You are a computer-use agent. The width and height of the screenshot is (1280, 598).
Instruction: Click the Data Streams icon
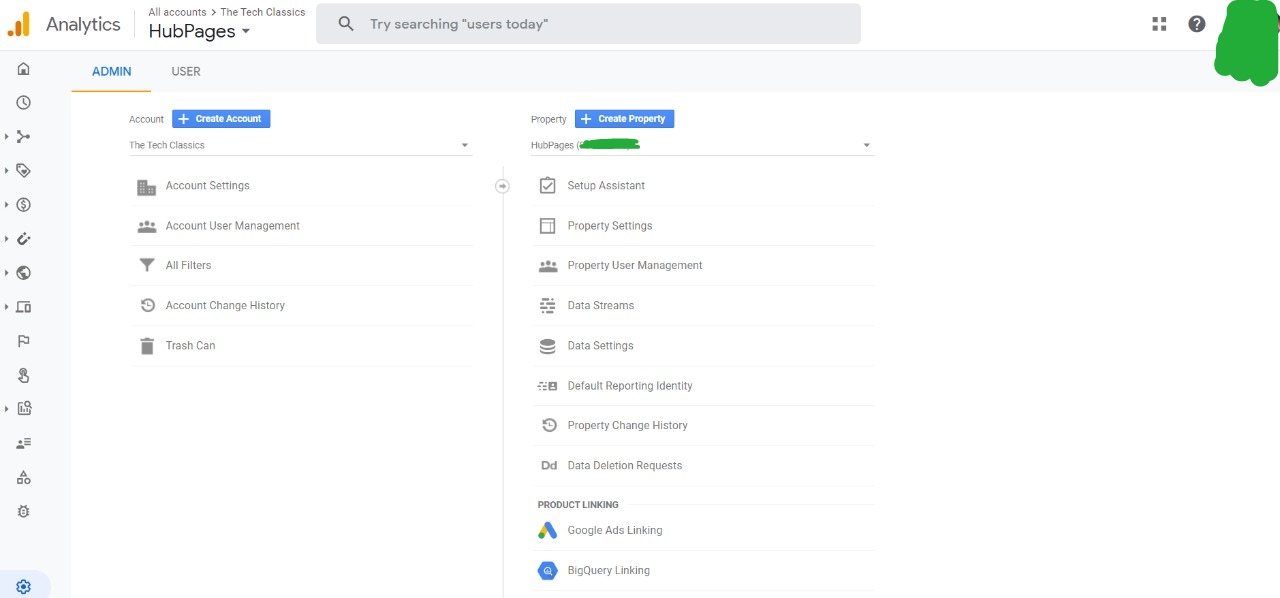pos(547,306)
